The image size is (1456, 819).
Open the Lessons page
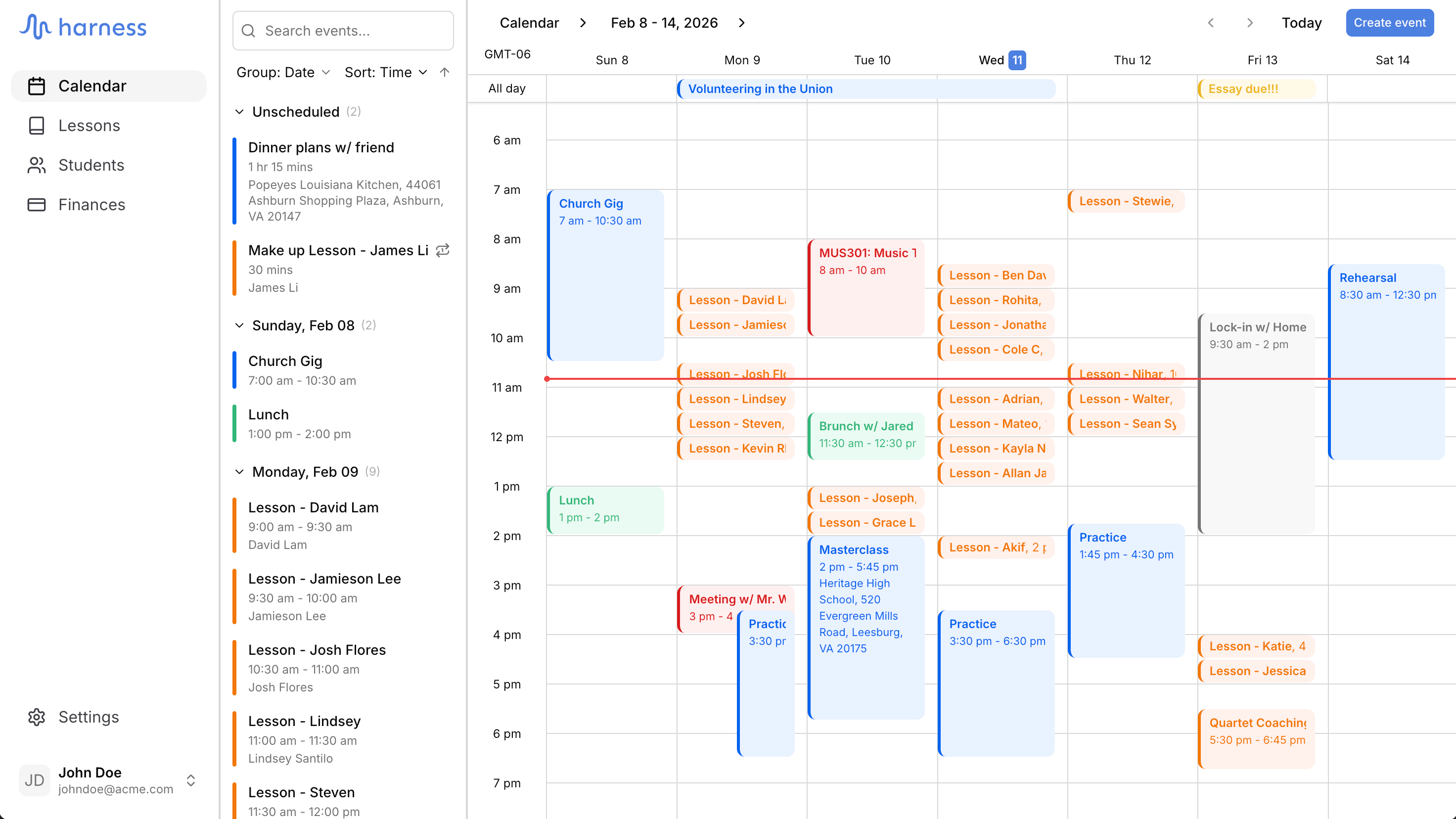(90, 126)
